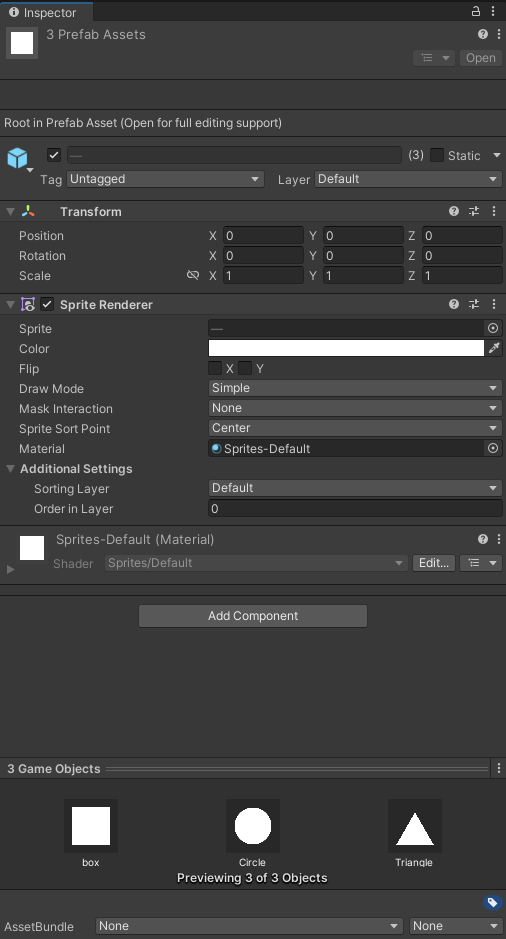506x939 pixels.
Task: Collapse the Additional Settings foldout
Action: [x=10, y=468]
